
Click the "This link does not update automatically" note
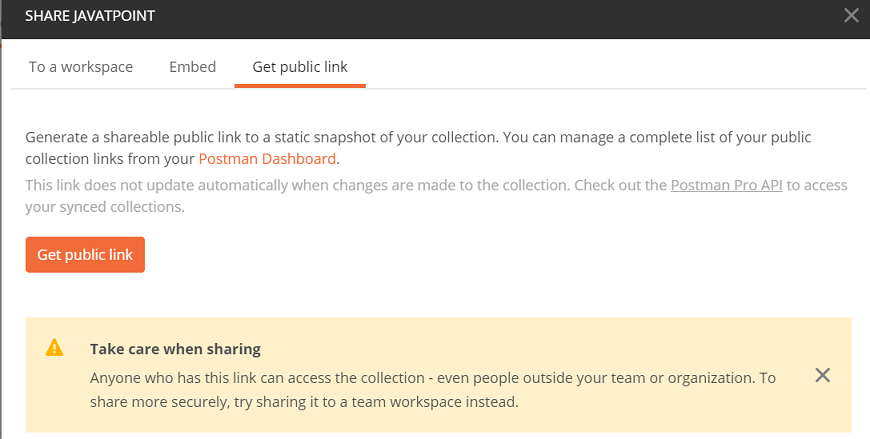436,196
